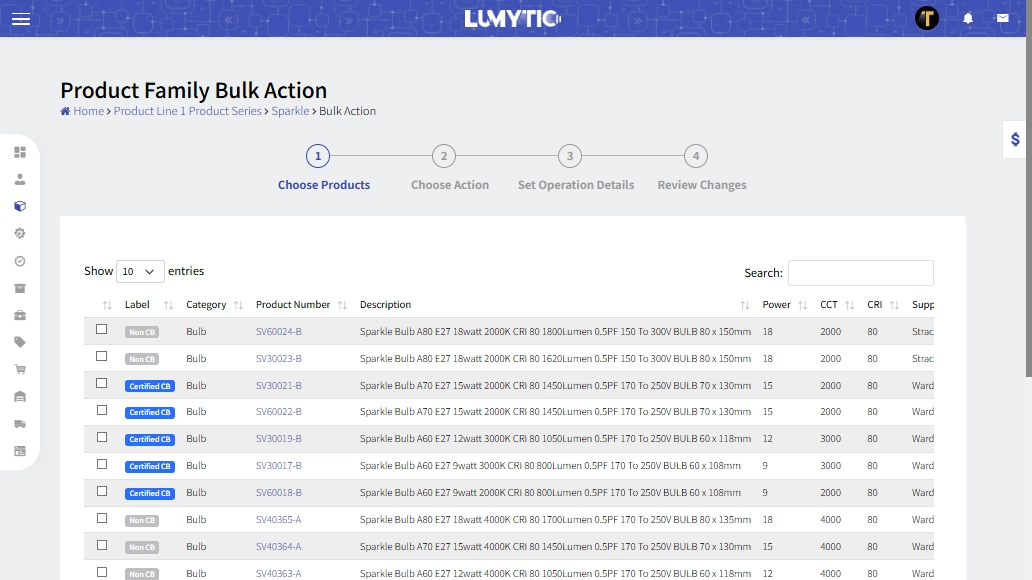Sort by the CRI column arrows

coord(894,305)
